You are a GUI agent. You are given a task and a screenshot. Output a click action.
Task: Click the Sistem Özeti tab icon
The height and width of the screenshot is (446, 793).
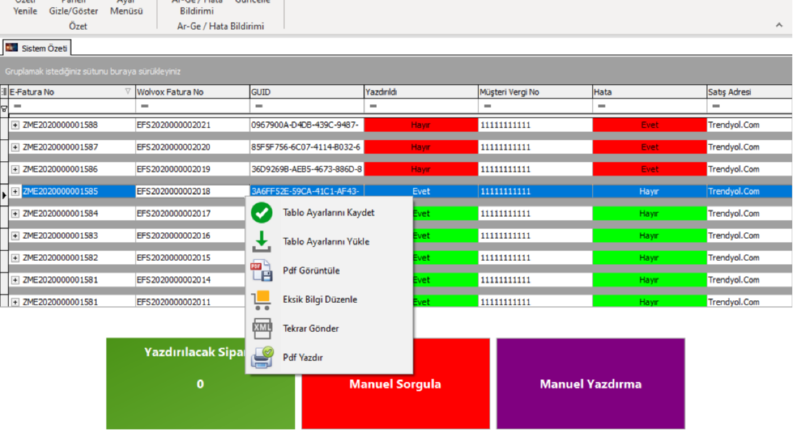click(x=12, y=48)
